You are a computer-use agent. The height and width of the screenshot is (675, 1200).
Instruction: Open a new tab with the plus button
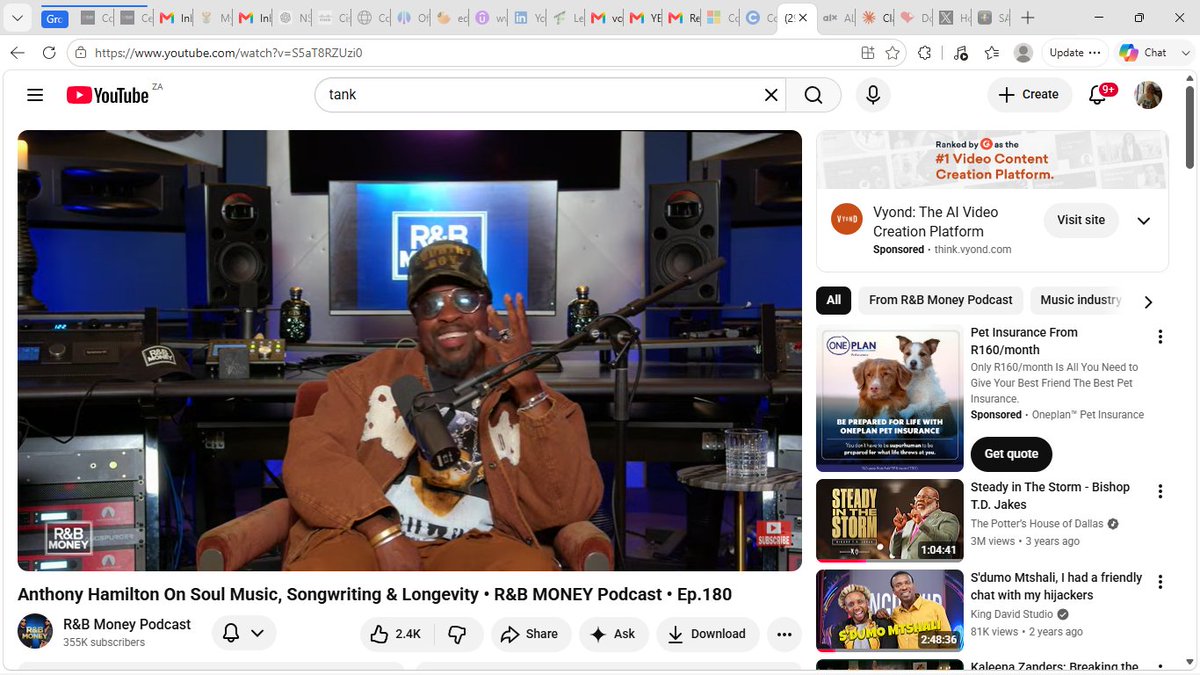point(1028,18)
